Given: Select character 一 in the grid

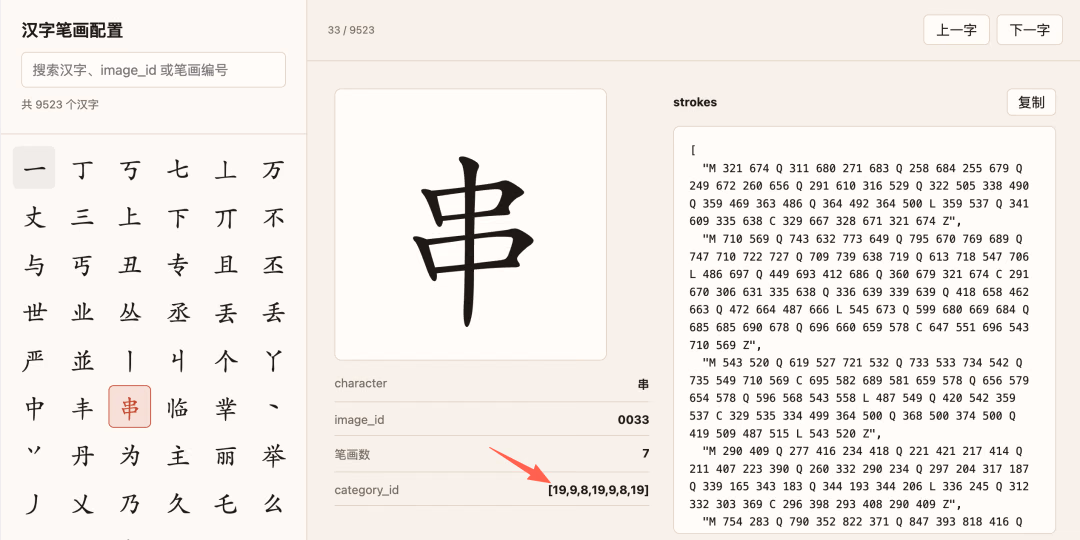Looking at the screenshot, I should point(34,167).
